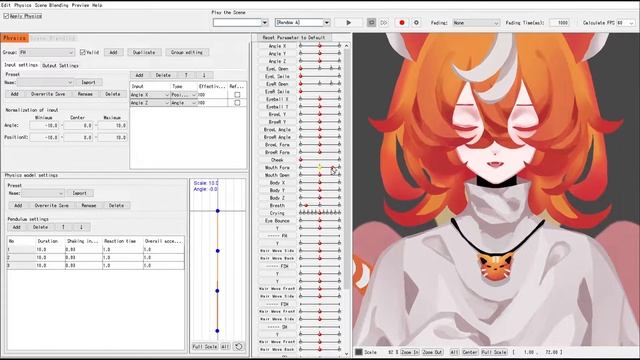Click the Center view button
Image resolution: width=640 pixels, height=360 pixels.
pyautogui.click(x=470, y=352)
